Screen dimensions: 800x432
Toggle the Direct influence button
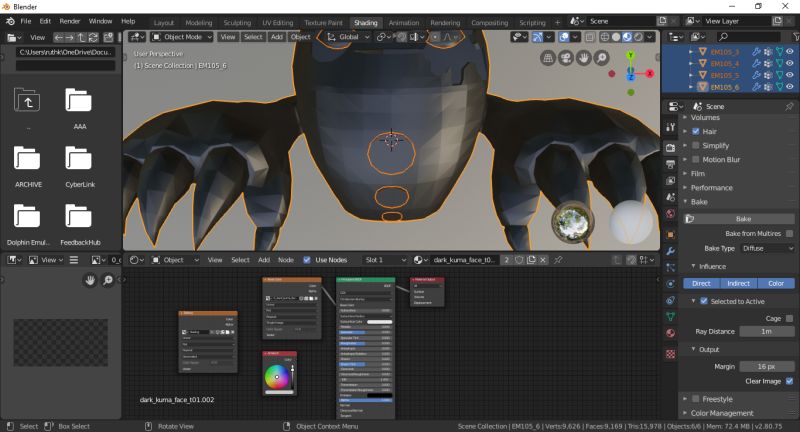click(702, 284)
